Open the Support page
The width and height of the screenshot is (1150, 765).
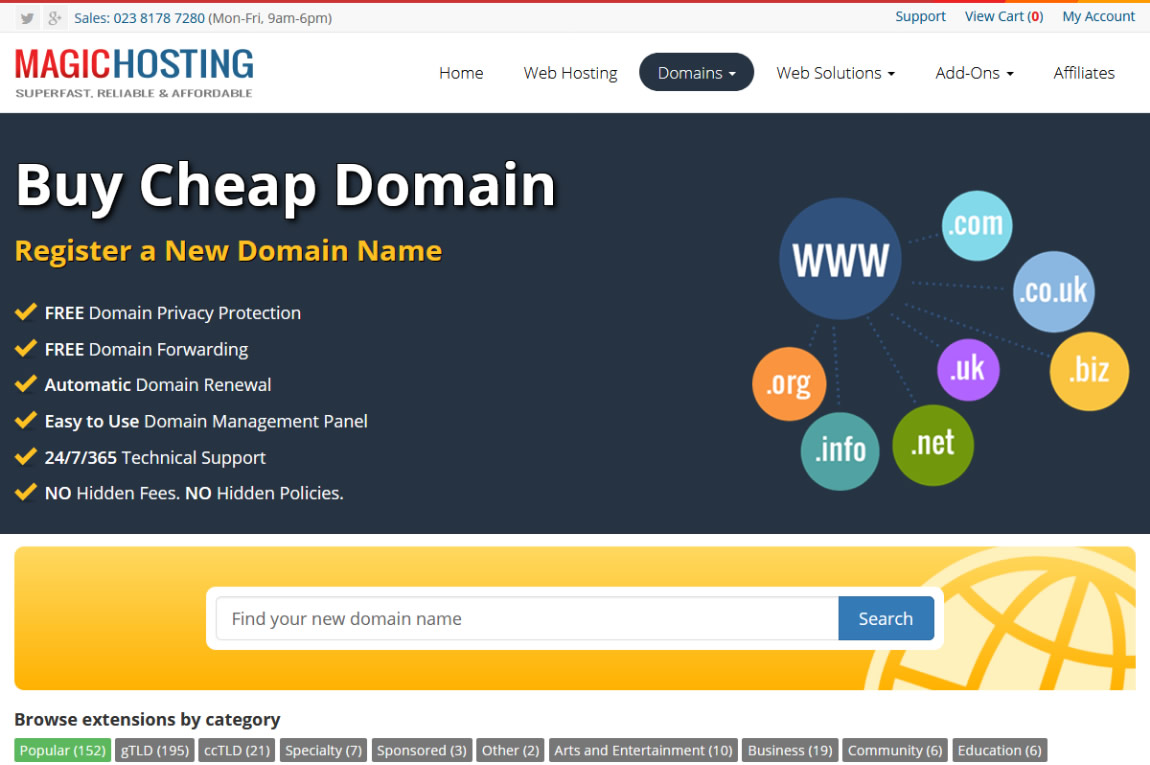[x=920, y=16]
